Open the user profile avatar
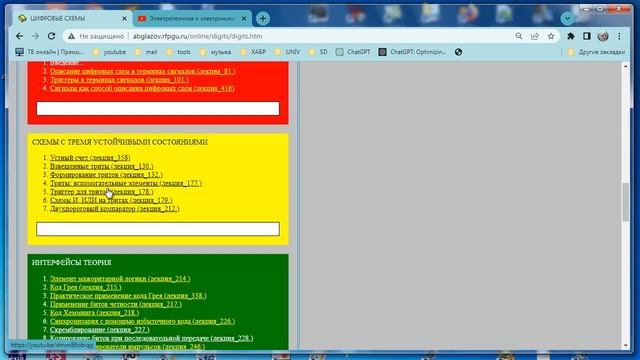The width and height of the screenshot is (640, 360). pos(603,36)
